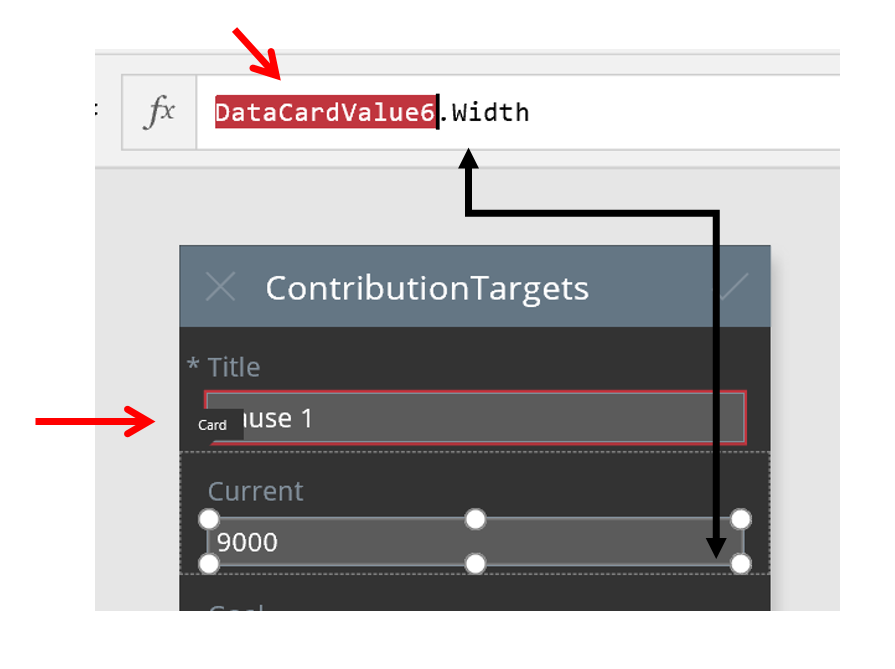Click the Title text input box
This screenshot has height=669, width=895.
[x=500, y=417]
